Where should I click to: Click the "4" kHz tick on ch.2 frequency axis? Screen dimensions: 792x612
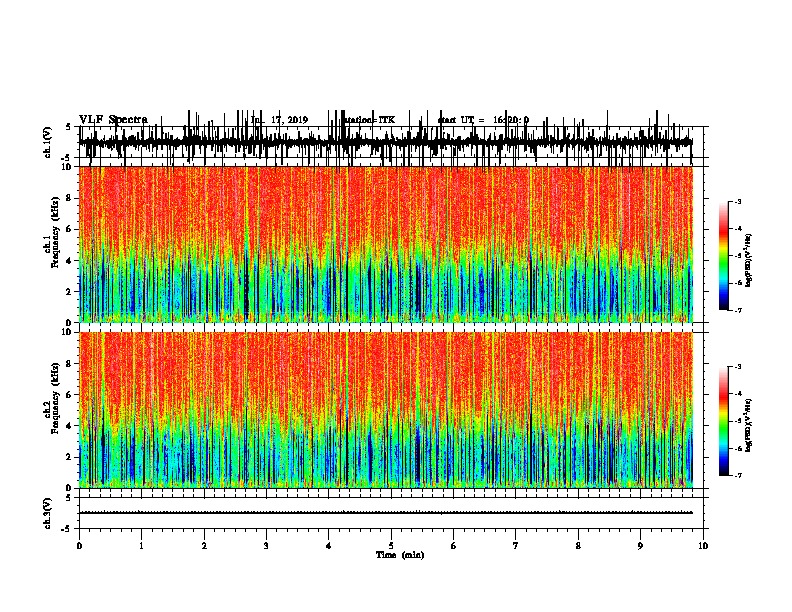69,426
